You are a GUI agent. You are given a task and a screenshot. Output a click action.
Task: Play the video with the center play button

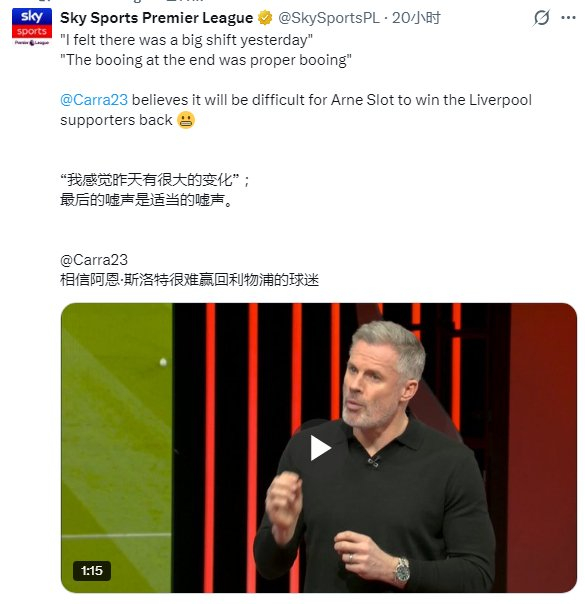[320, 448]
